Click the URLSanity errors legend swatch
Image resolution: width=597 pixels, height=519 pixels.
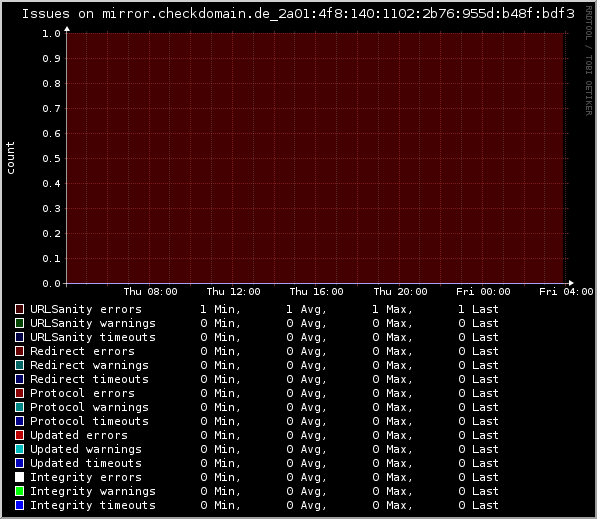click(x=19, y=309)
